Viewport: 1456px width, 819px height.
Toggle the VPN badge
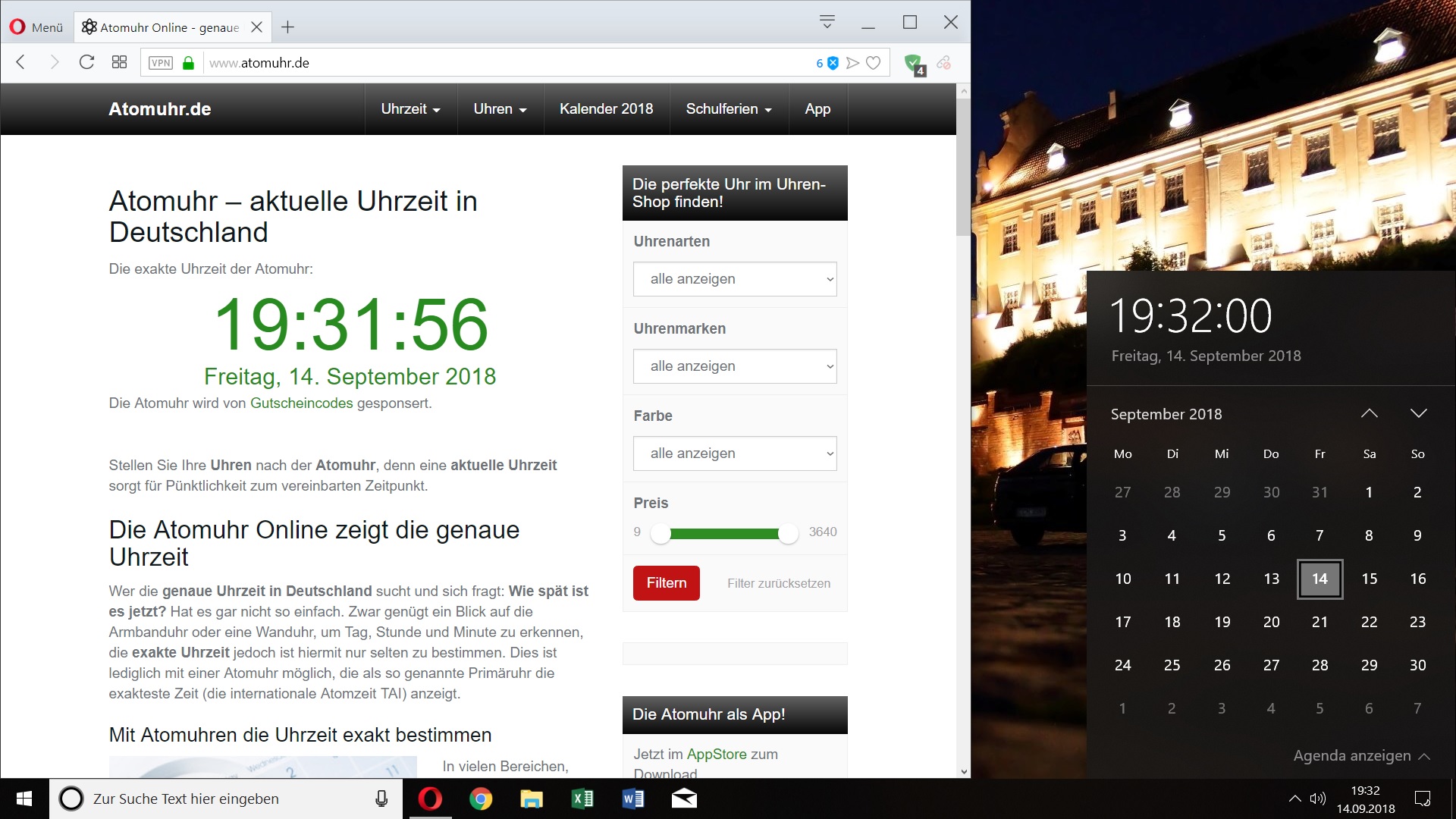click(x=161, y=63)
